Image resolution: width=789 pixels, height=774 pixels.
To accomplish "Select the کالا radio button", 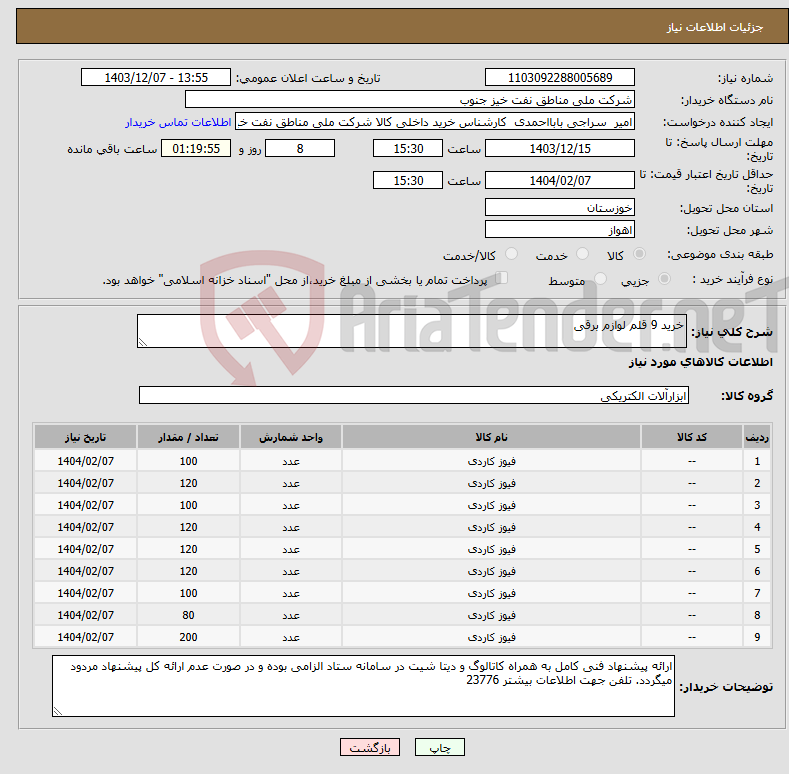I will tap(639, 254).
